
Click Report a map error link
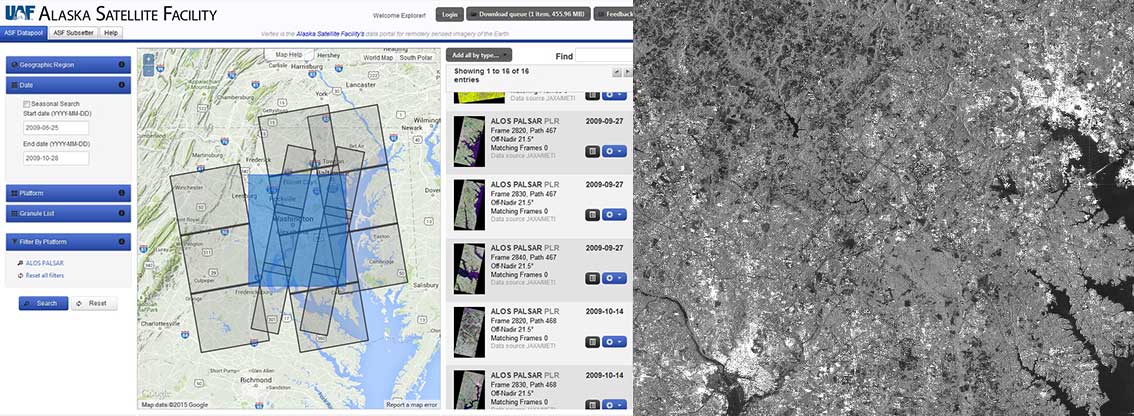[x=412, y=404]
